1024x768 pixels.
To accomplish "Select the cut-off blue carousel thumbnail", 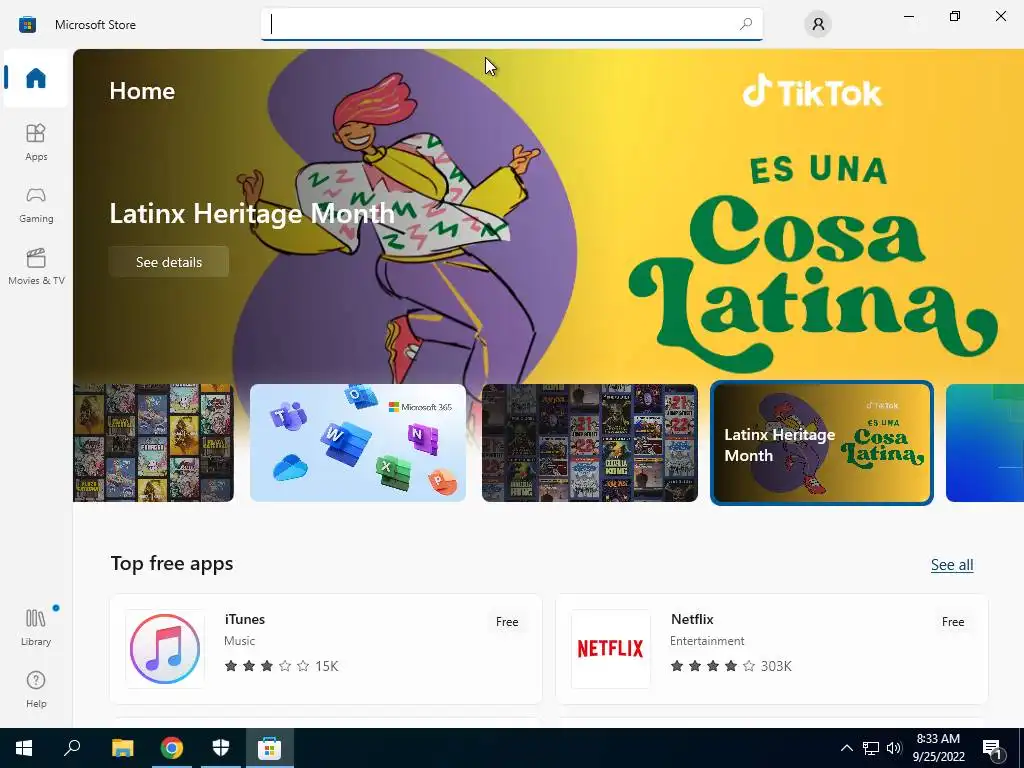I will coord(985,443).
